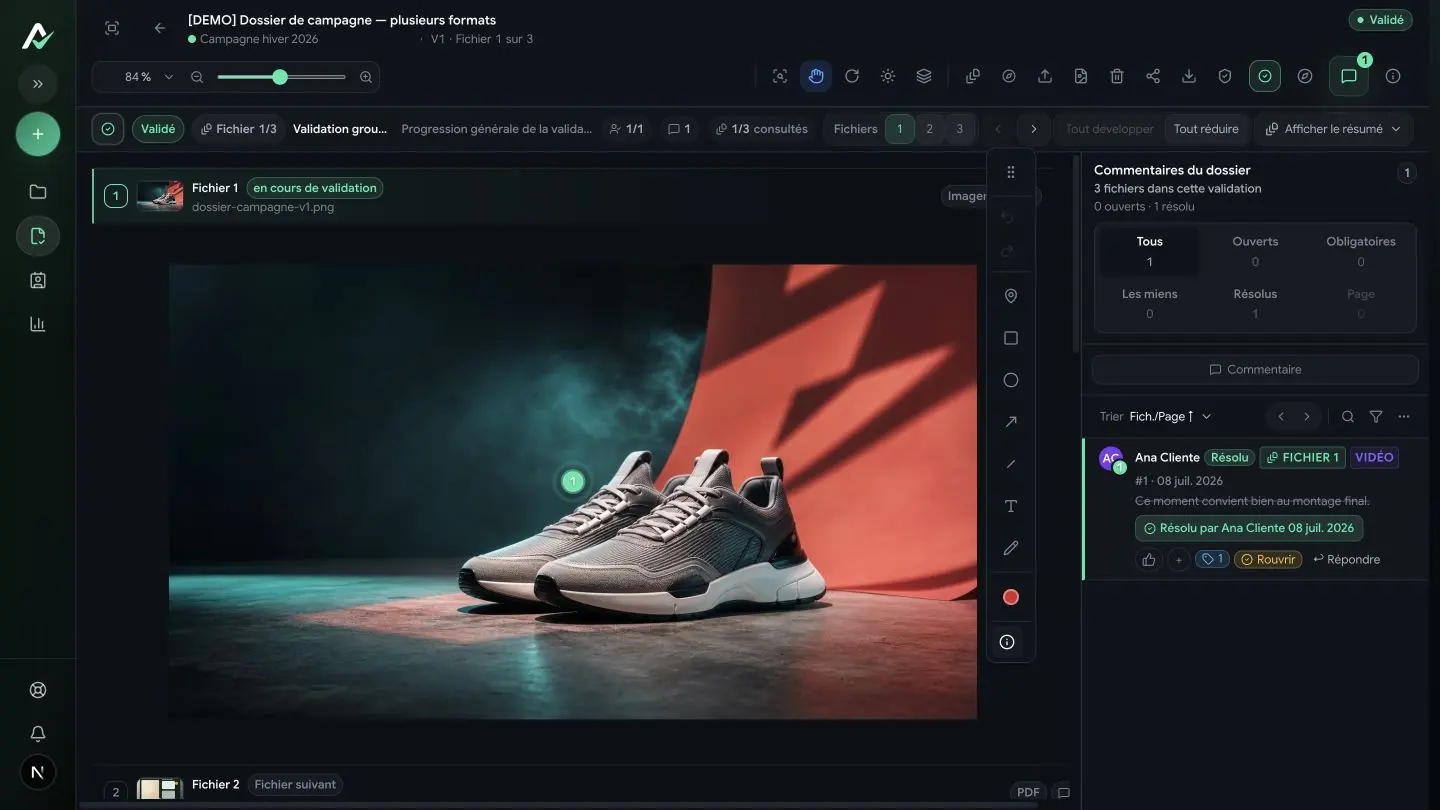Click the Tout réduire button

1205,129
